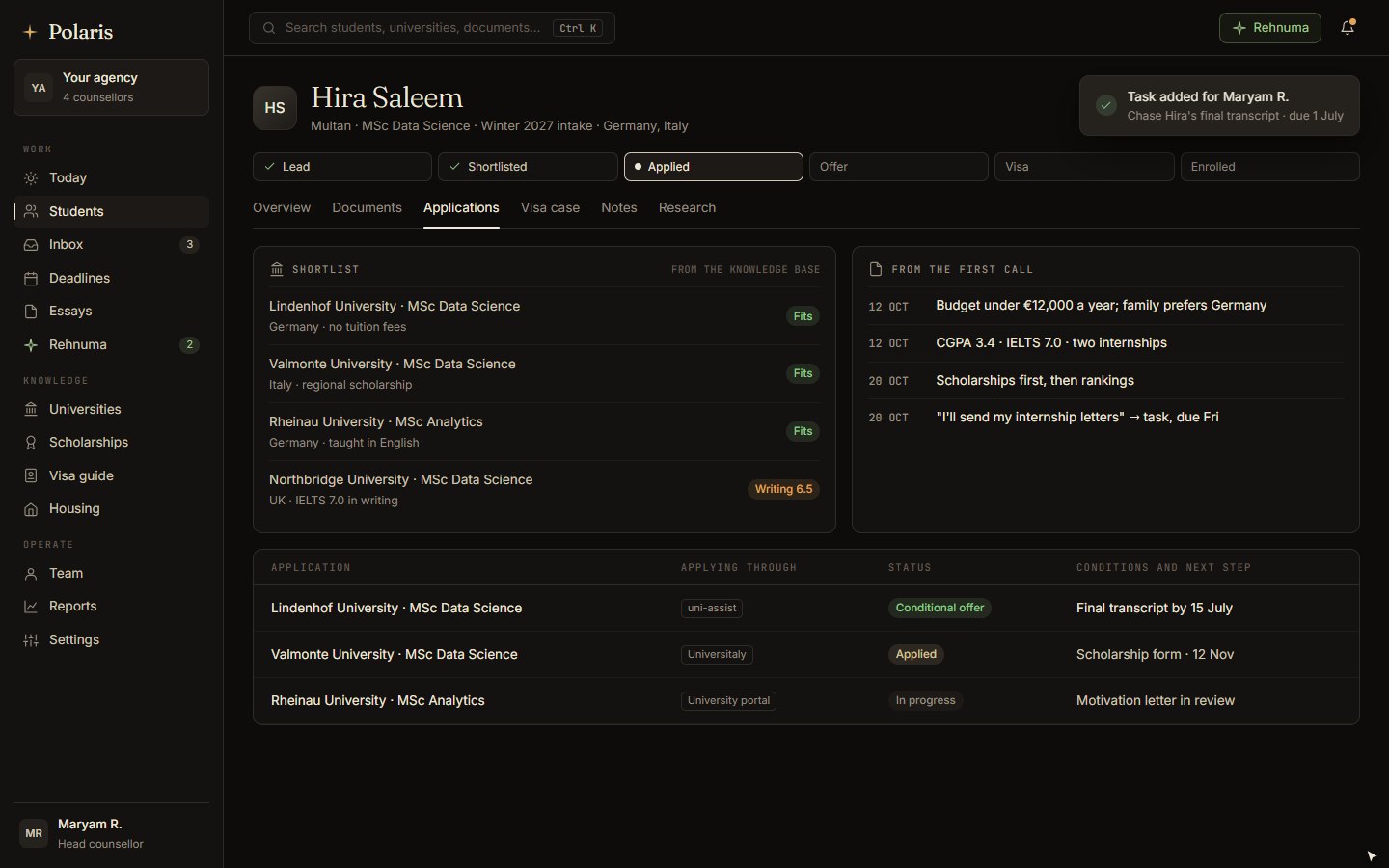Open the Scholarships award icon

(31, 443)
